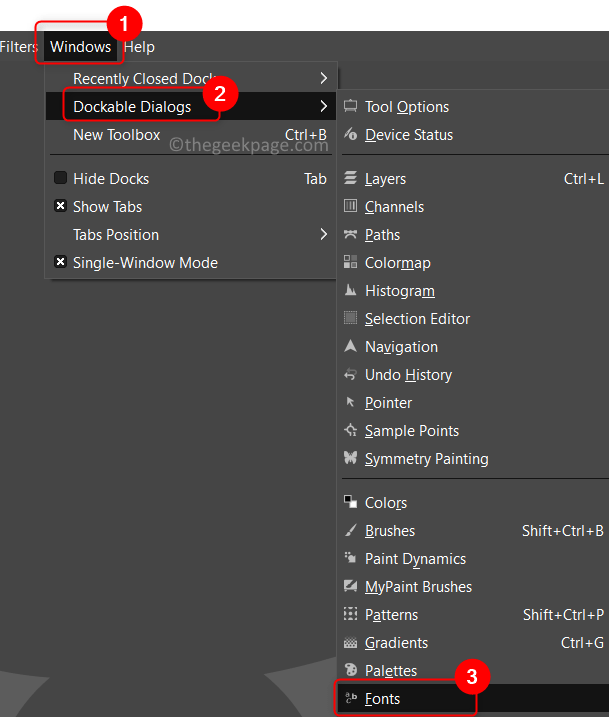Click the Symmetry Painting butterfly icon

click(350, 458)
